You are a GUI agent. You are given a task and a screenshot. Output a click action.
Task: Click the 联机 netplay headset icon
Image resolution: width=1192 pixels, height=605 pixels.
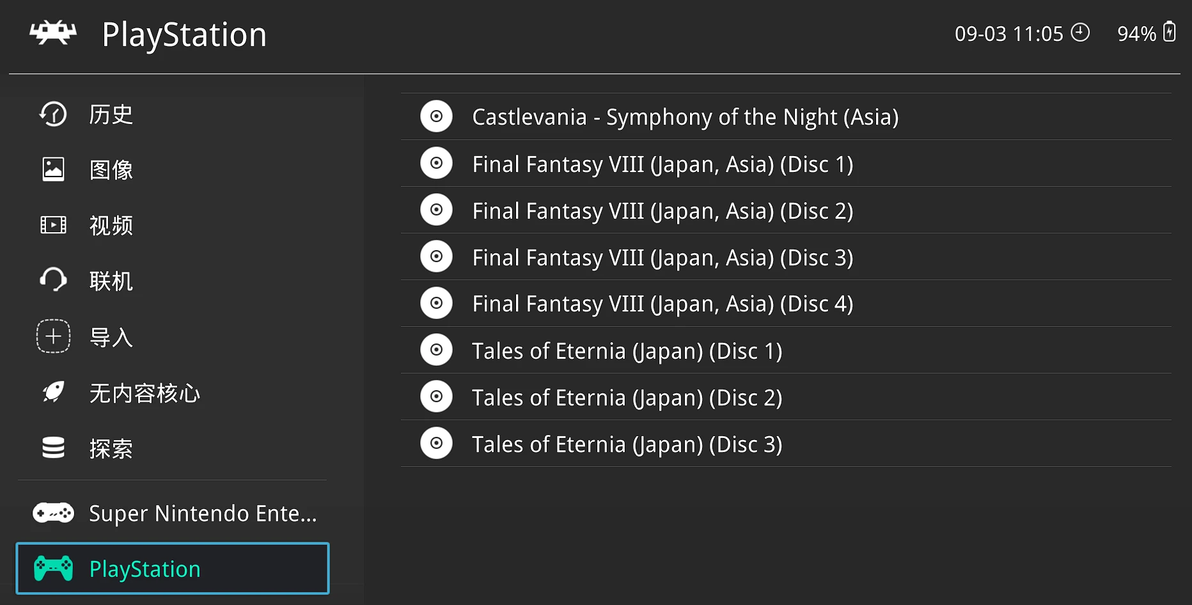53,281
